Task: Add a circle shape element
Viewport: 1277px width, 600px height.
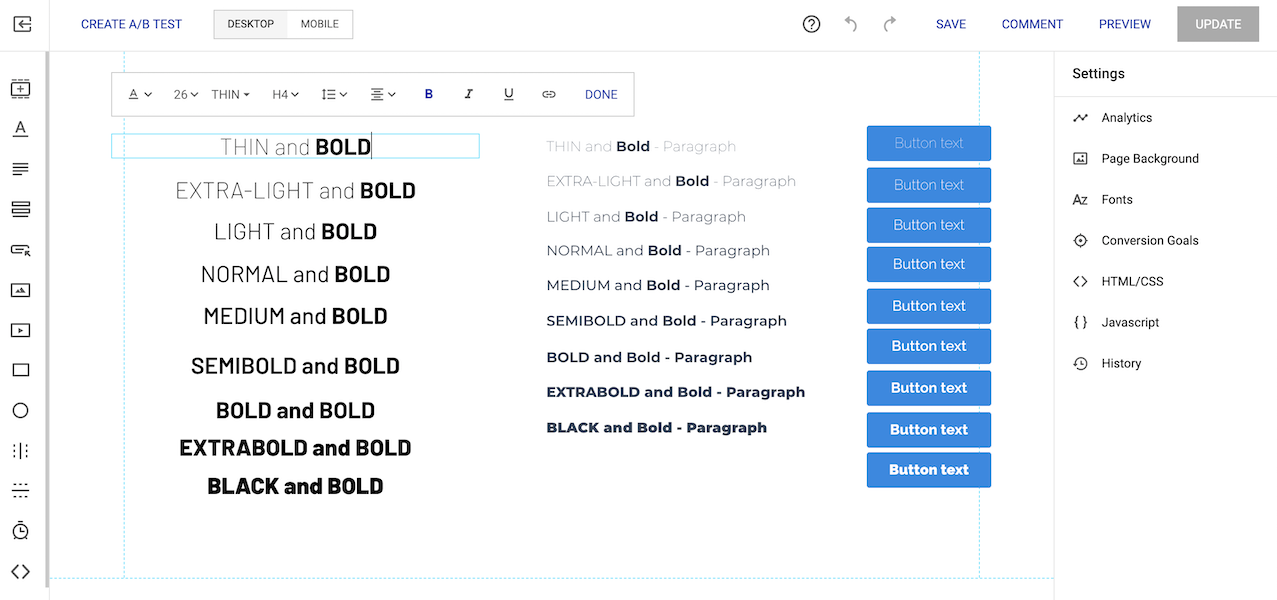Action: click(21, 410)
